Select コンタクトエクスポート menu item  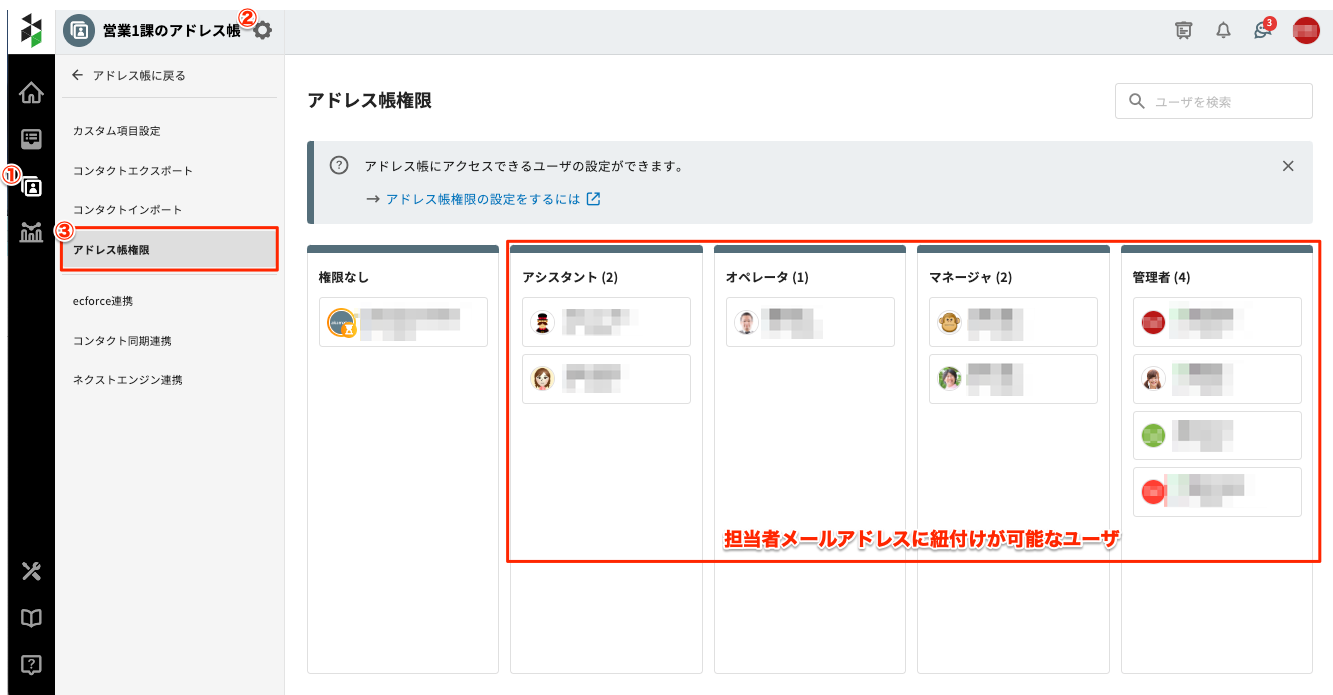[133, 171]
